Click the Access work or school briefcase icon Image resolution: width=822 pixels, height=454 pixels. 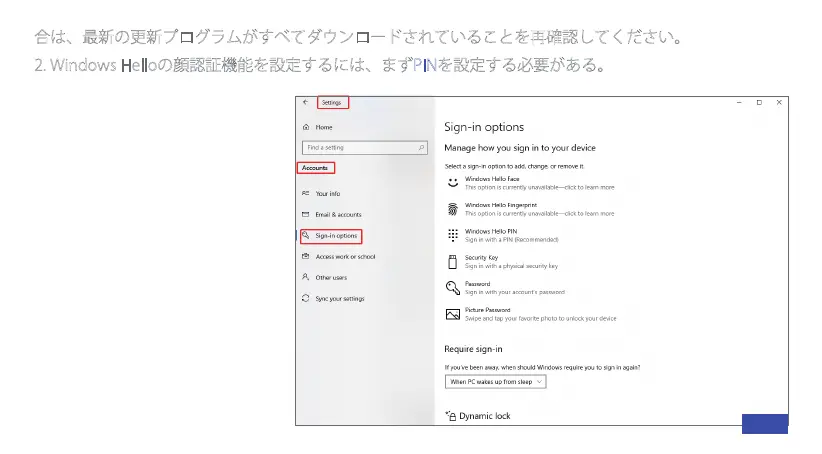[306, 256]
